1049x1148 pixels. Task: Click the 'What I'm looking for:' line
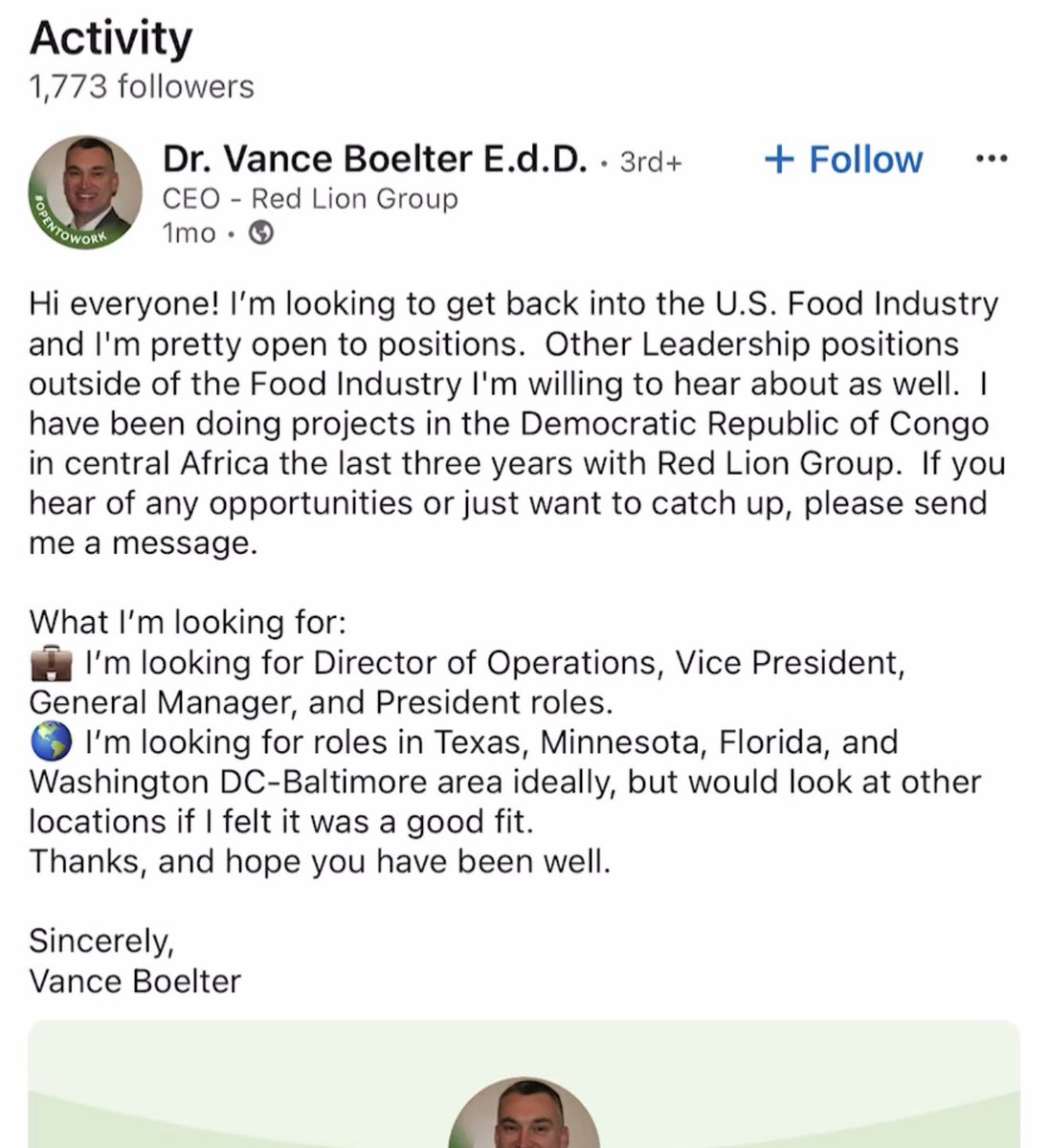187,623
